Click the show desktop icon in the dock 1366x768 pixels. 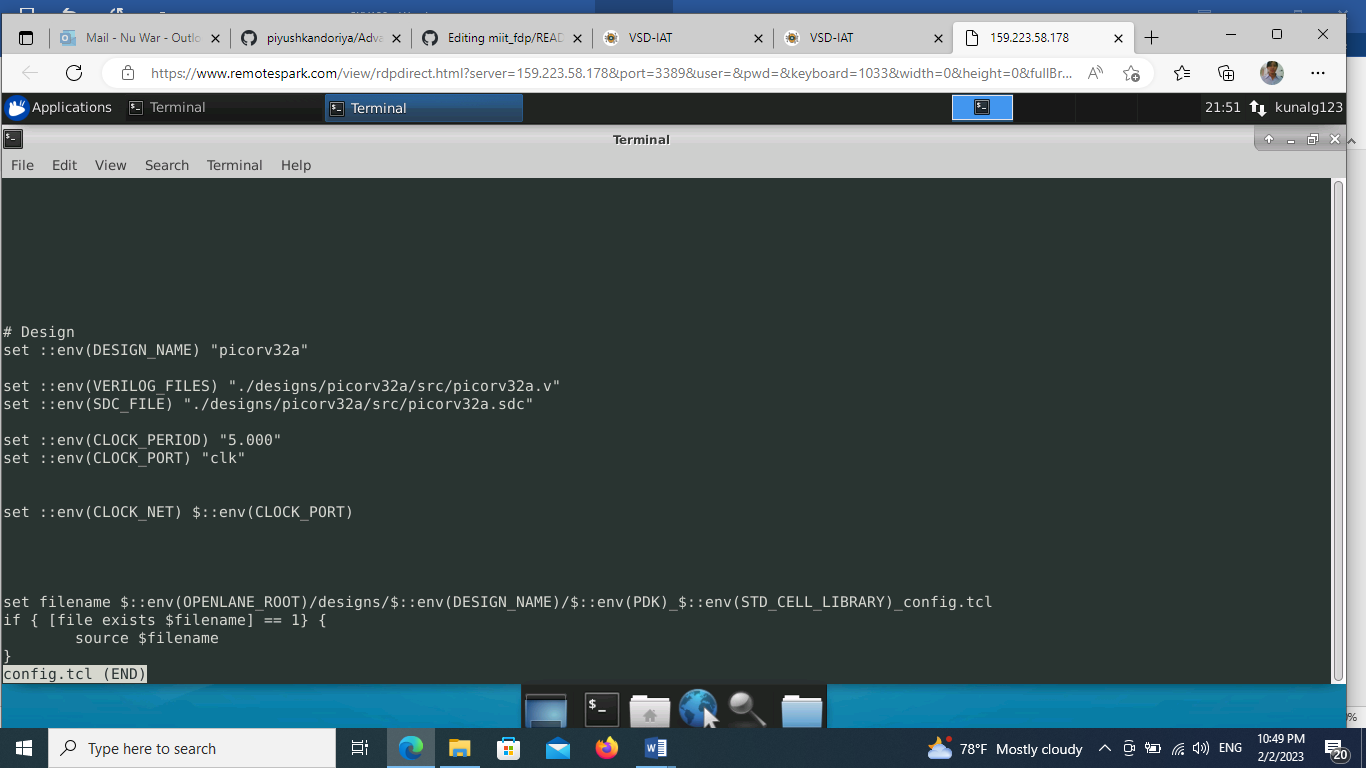coord(544,708)
